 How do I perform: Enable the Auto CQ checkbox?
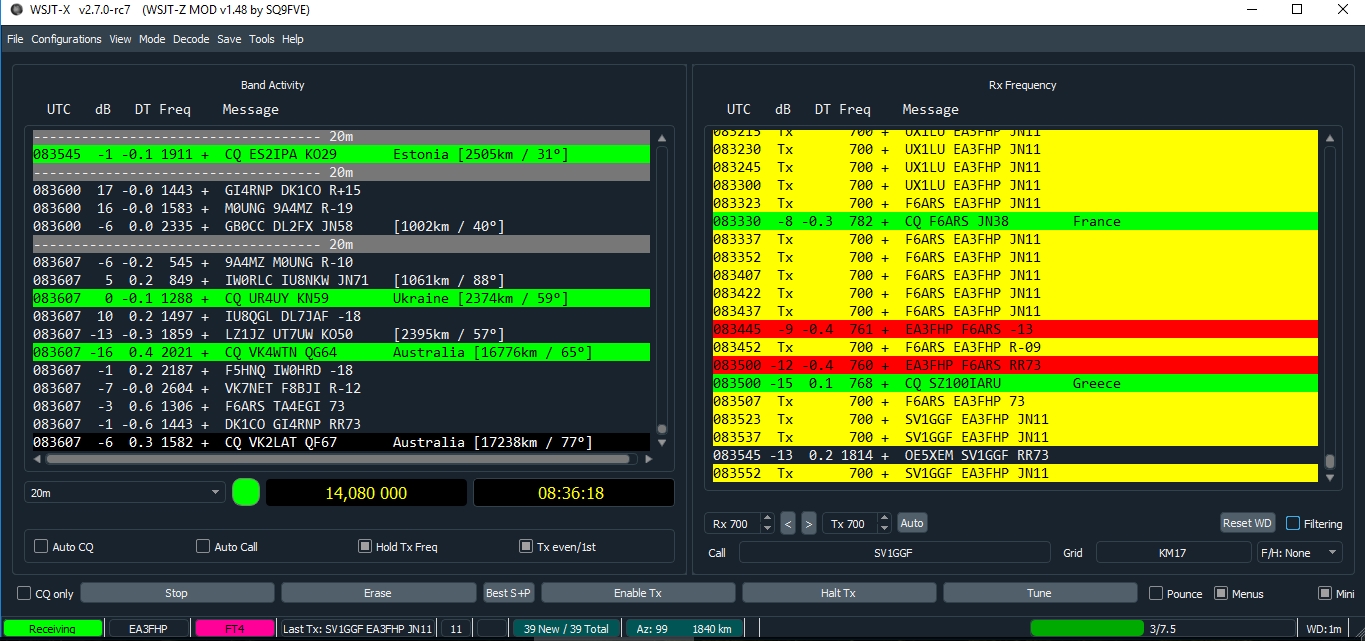[x=41, y=547]
